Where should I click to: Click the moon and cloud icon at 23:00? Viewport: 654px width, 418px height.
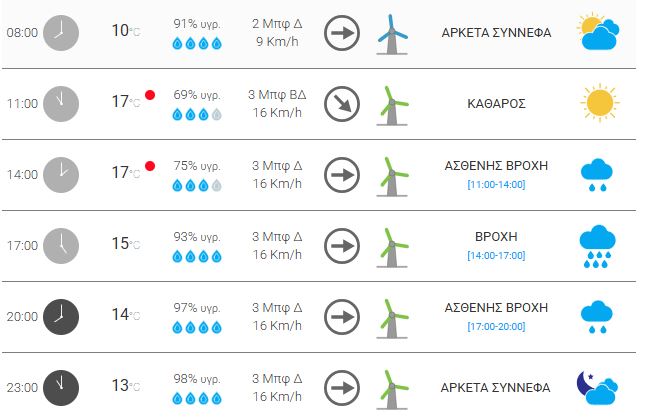click(x=599, y=386)
